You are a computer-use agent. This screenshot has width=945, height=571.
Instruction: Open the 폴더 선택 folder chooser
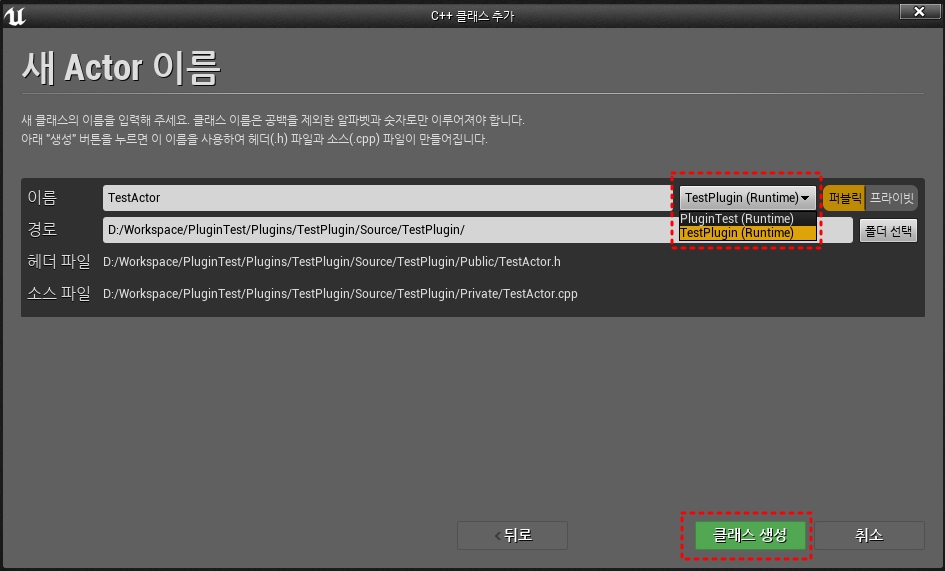[x=888, y=230]
